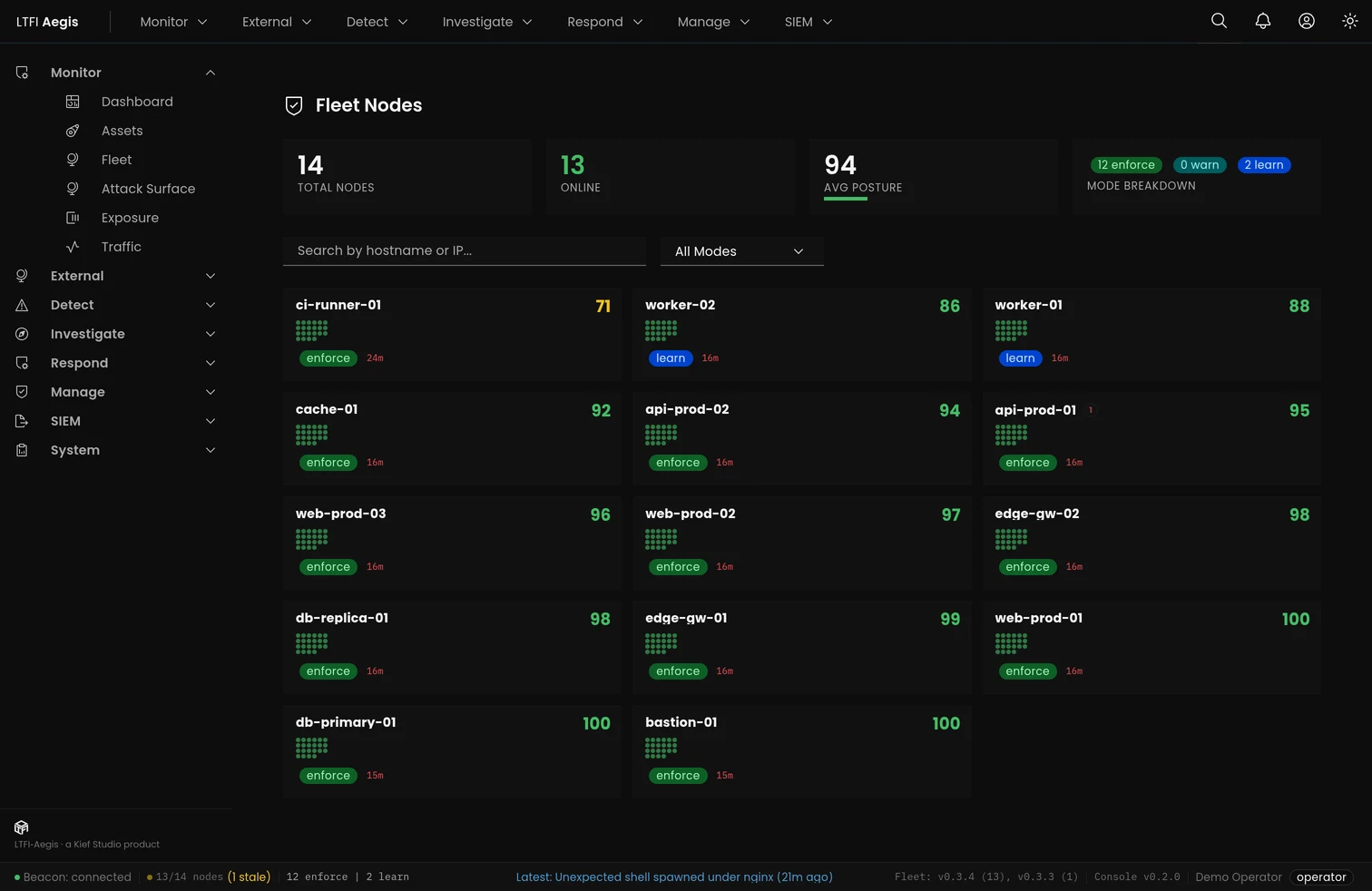The width and height of the screenshot is (1372, 891).
Task: Click the 0 warn mode badge
Action: [1200, 165]
